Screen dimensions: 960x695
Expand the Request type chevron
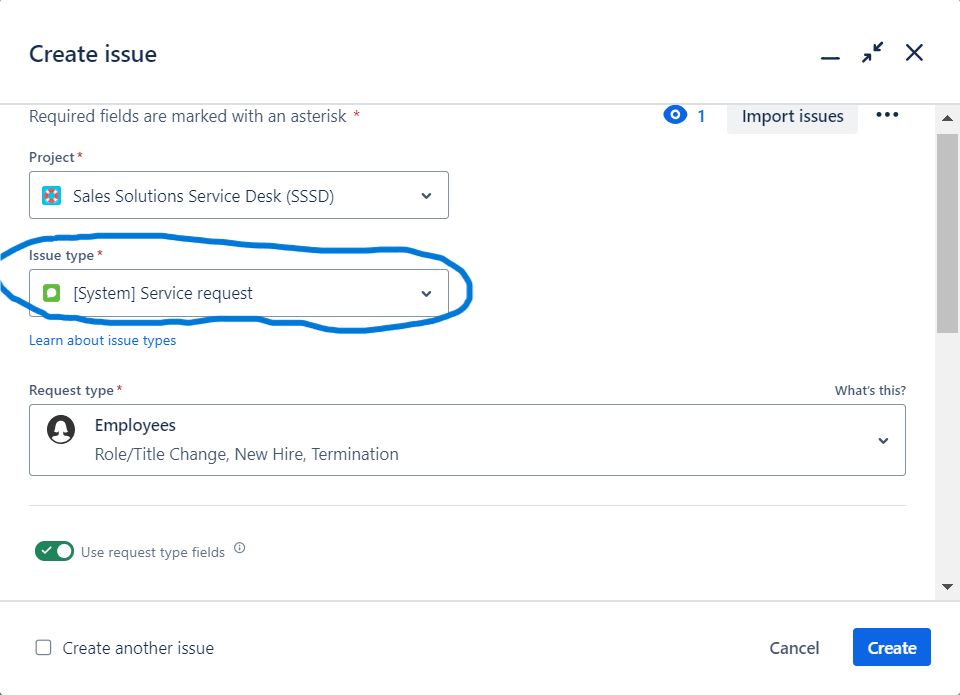(x=883, y=441)
